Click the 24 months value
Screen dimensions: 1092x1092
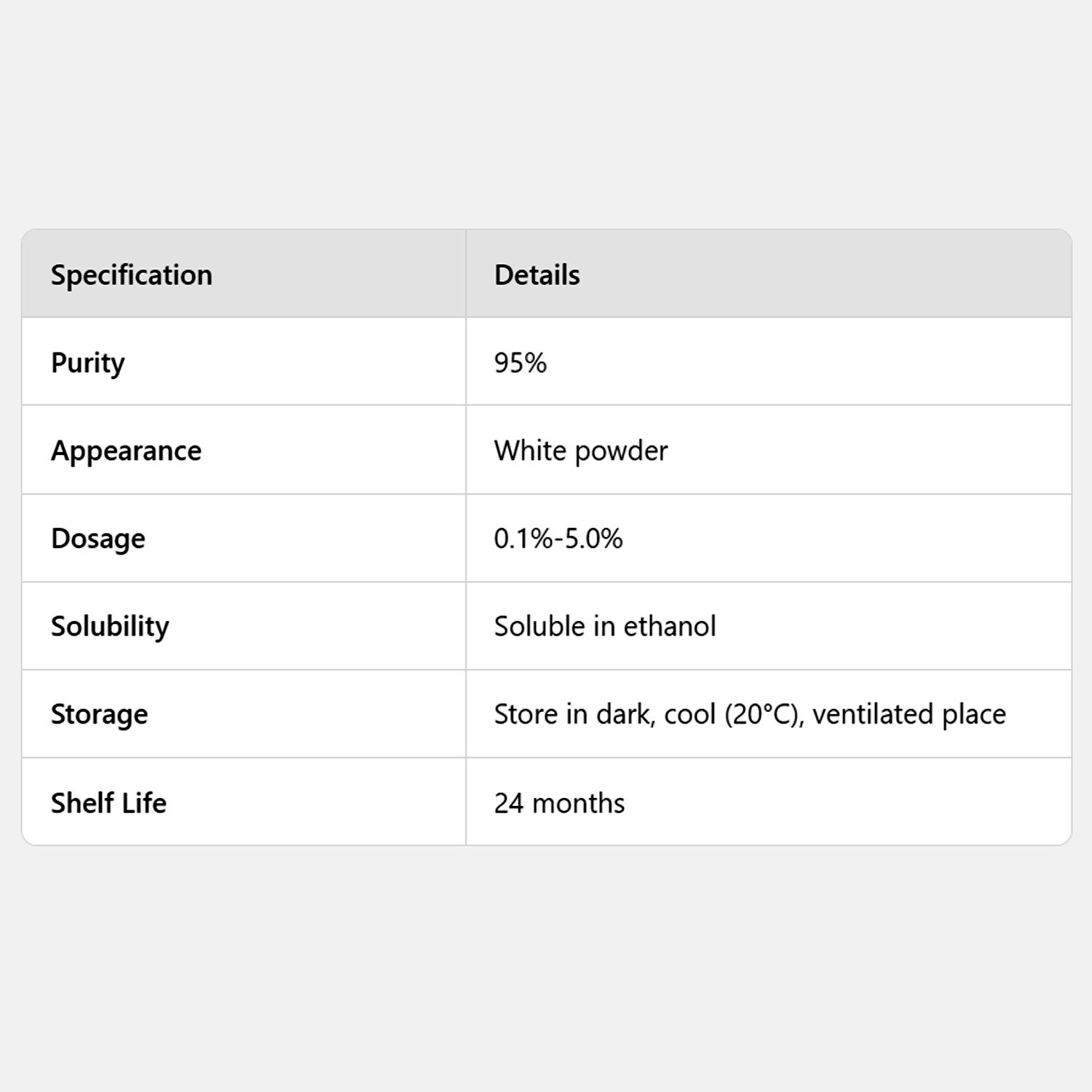560,803
